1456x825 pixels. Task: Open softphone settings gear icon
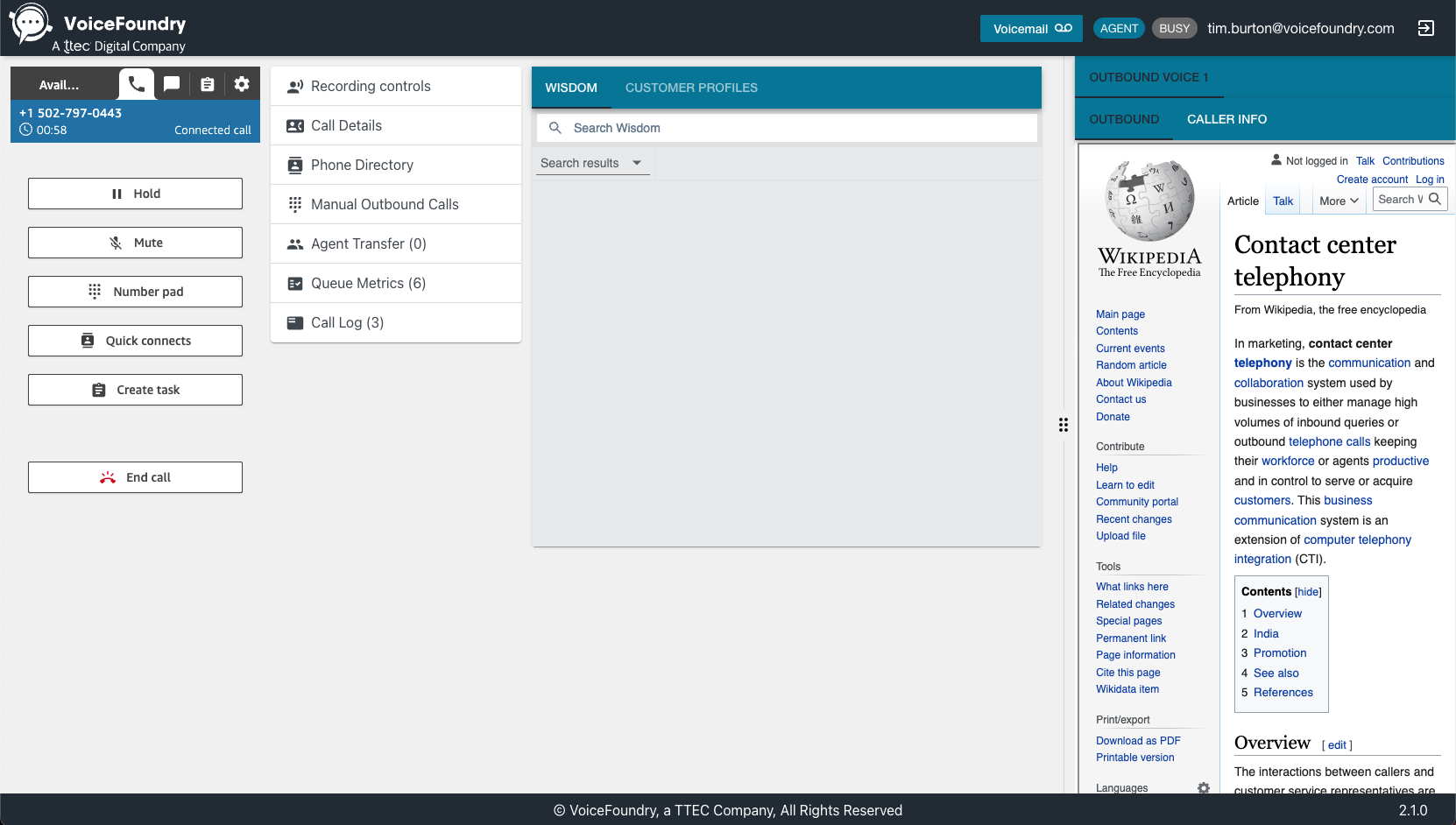(242, 84)
